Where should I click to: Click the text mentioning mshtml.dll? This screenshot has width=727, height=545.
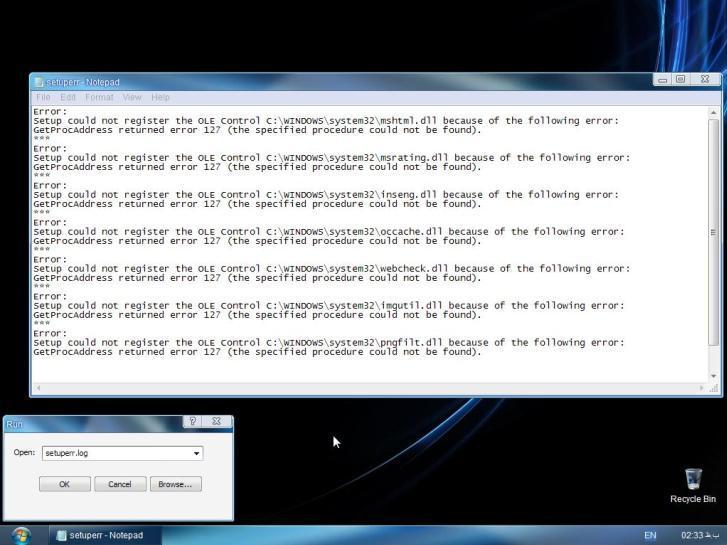click(326, 121)
